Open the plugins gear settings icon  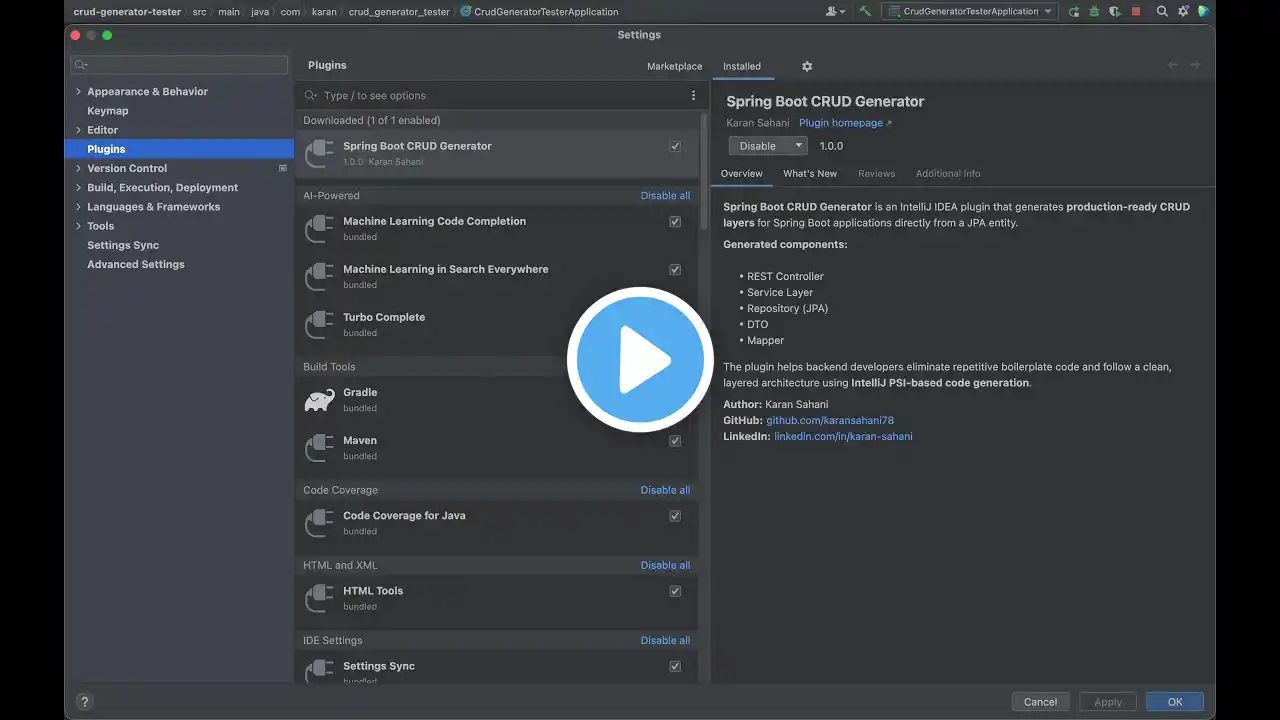(807, 66)
